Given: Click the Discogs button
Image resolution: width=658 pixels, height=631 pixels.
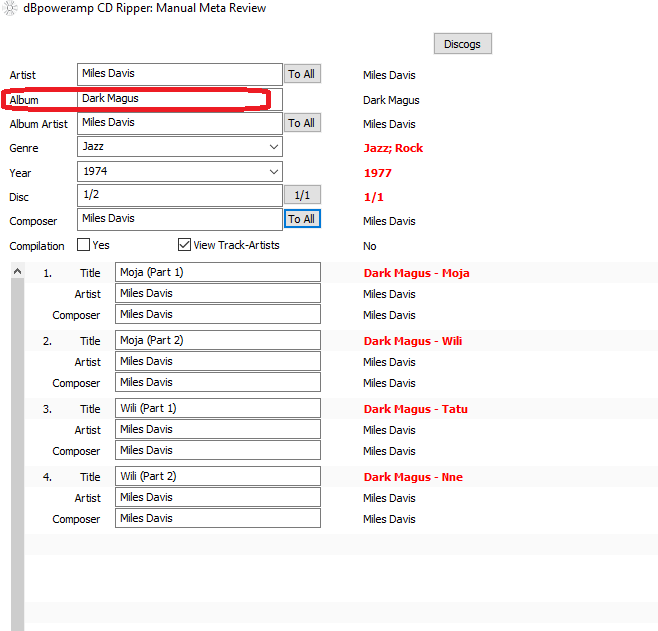Looking at the screenshot, I should click(462, 44).
